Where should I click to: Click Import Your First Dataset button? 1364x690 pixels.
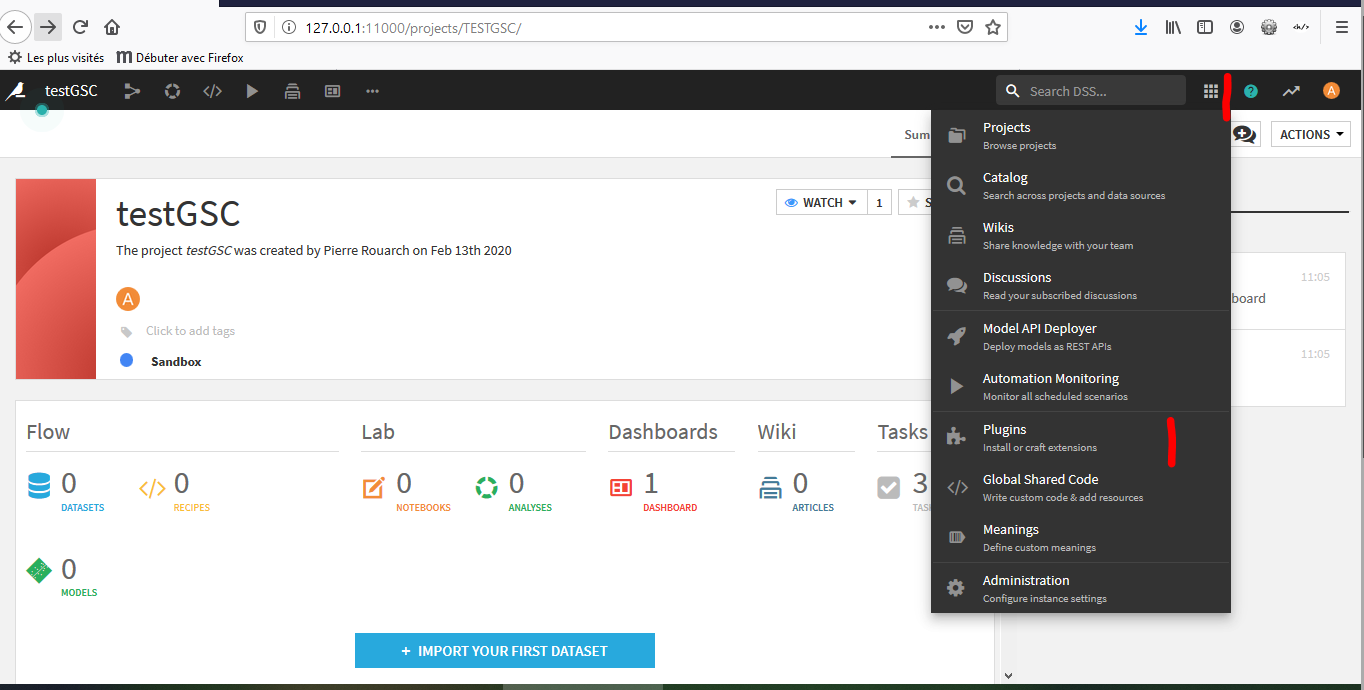coord(505,650)
